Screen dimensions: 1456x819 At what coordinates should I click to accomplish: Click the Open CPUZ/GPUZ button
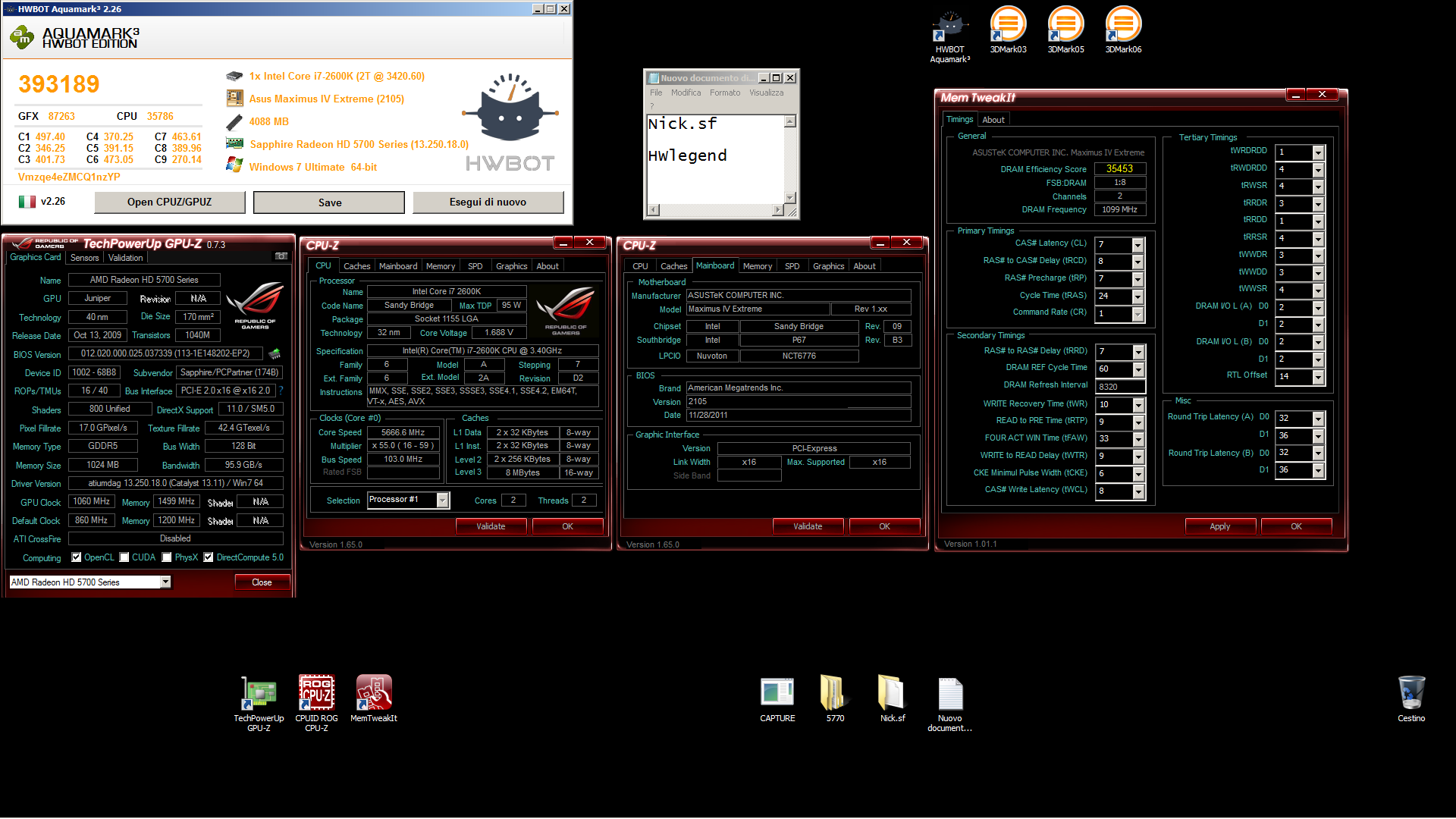(x=170, y=202)
